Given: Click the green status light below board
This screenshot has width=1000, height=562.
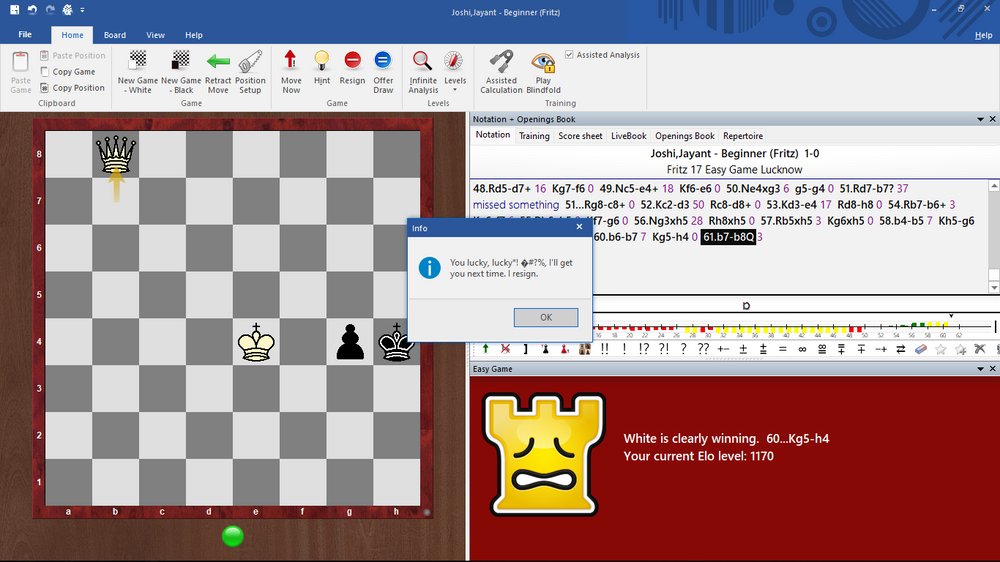Looking at the screenshot, I should pos(233,536).
